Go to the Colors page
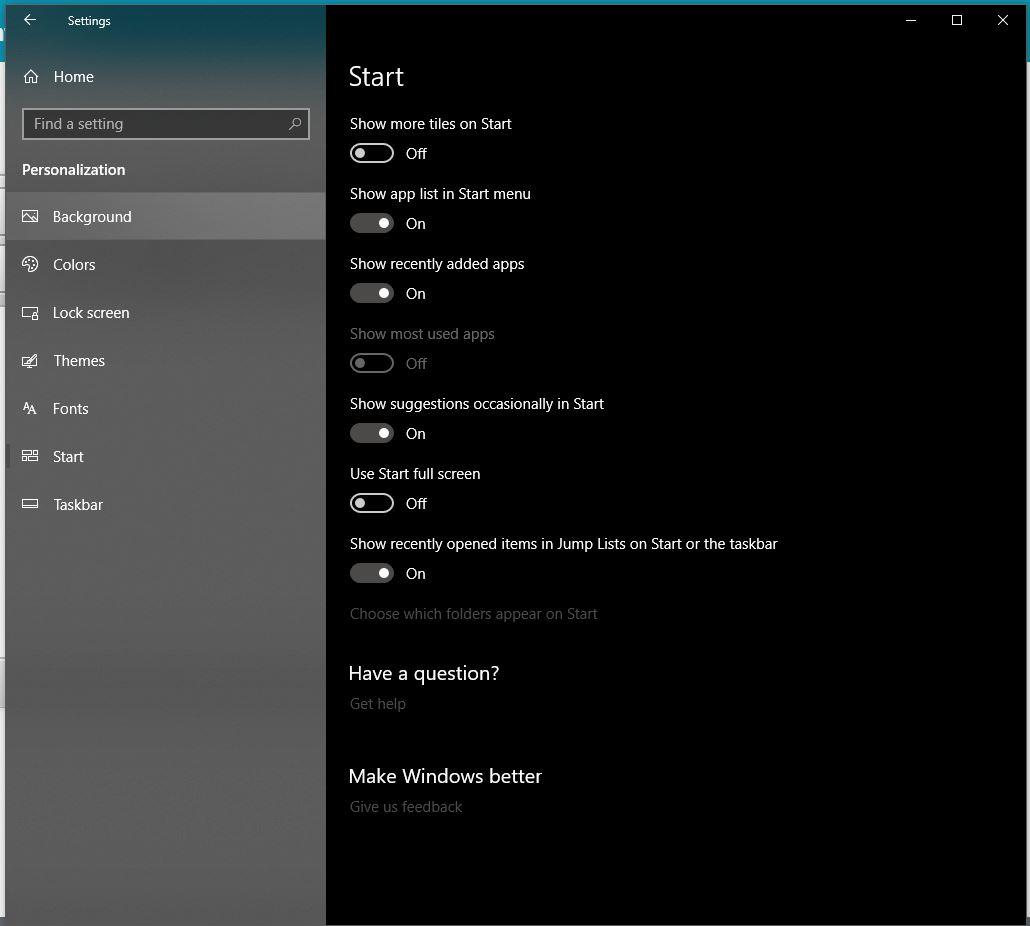The height and width of the screenshot is (926, 1030). click(x=166, y=264)
